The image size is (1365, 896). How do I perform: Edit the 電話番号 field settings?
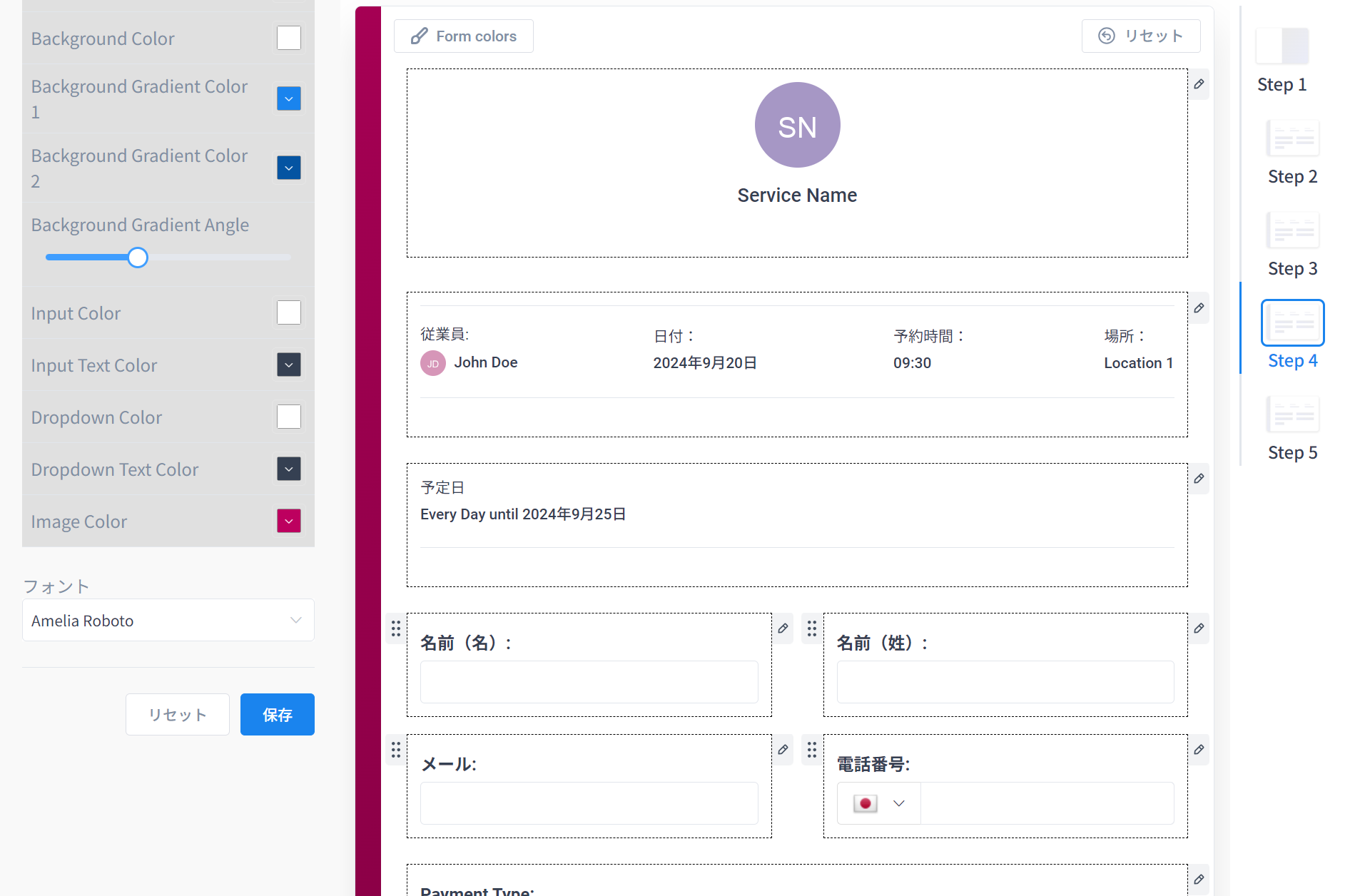[x=1199, y=750]
